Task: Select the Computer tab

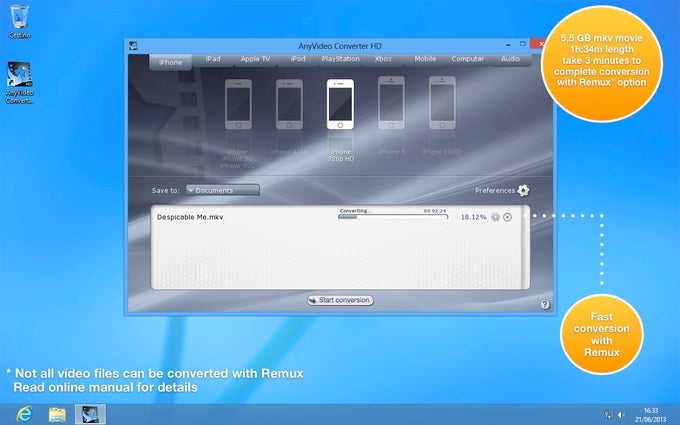Action: 468,59
